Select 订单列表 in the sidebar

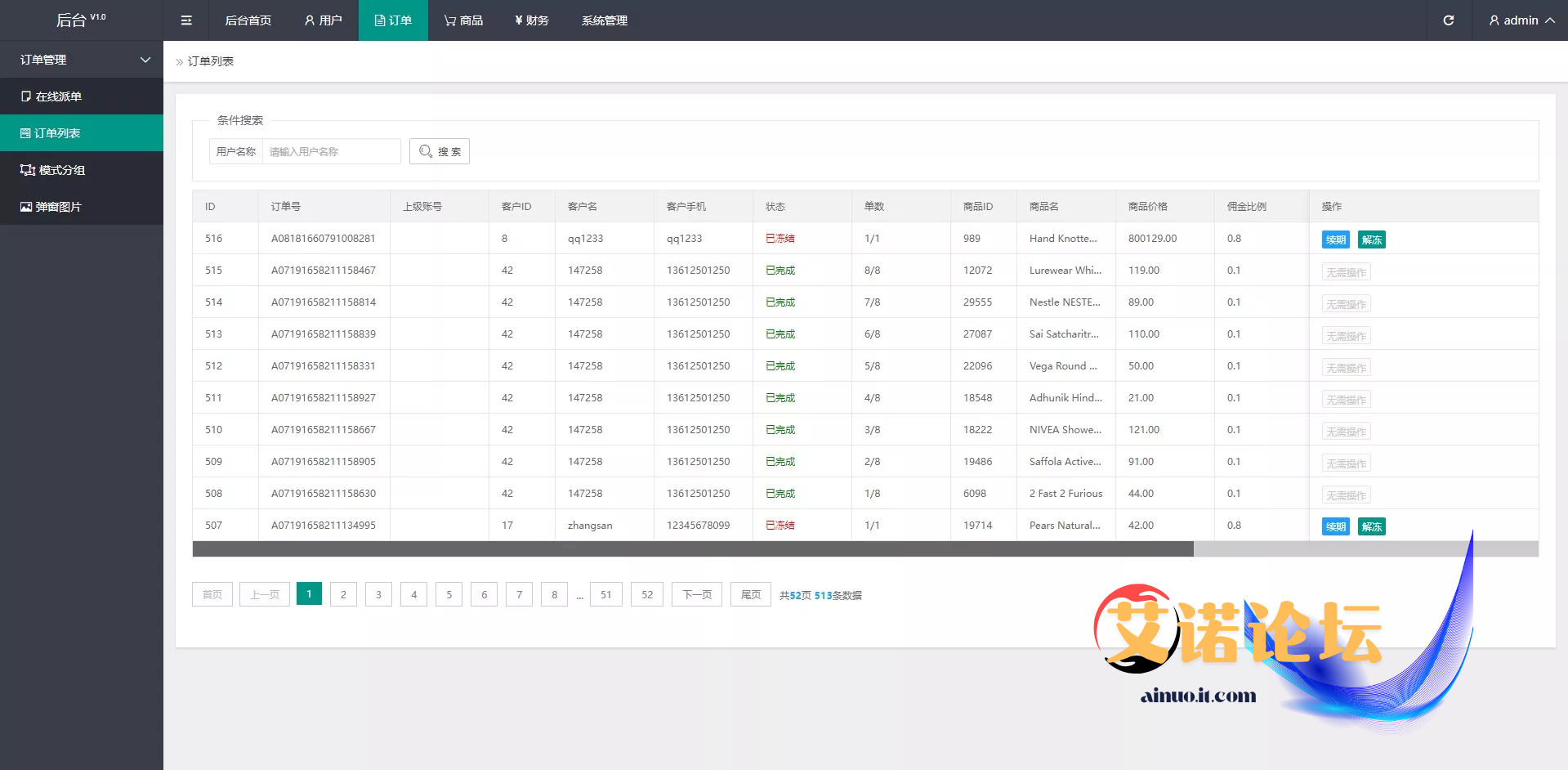(x=82, y=133)
